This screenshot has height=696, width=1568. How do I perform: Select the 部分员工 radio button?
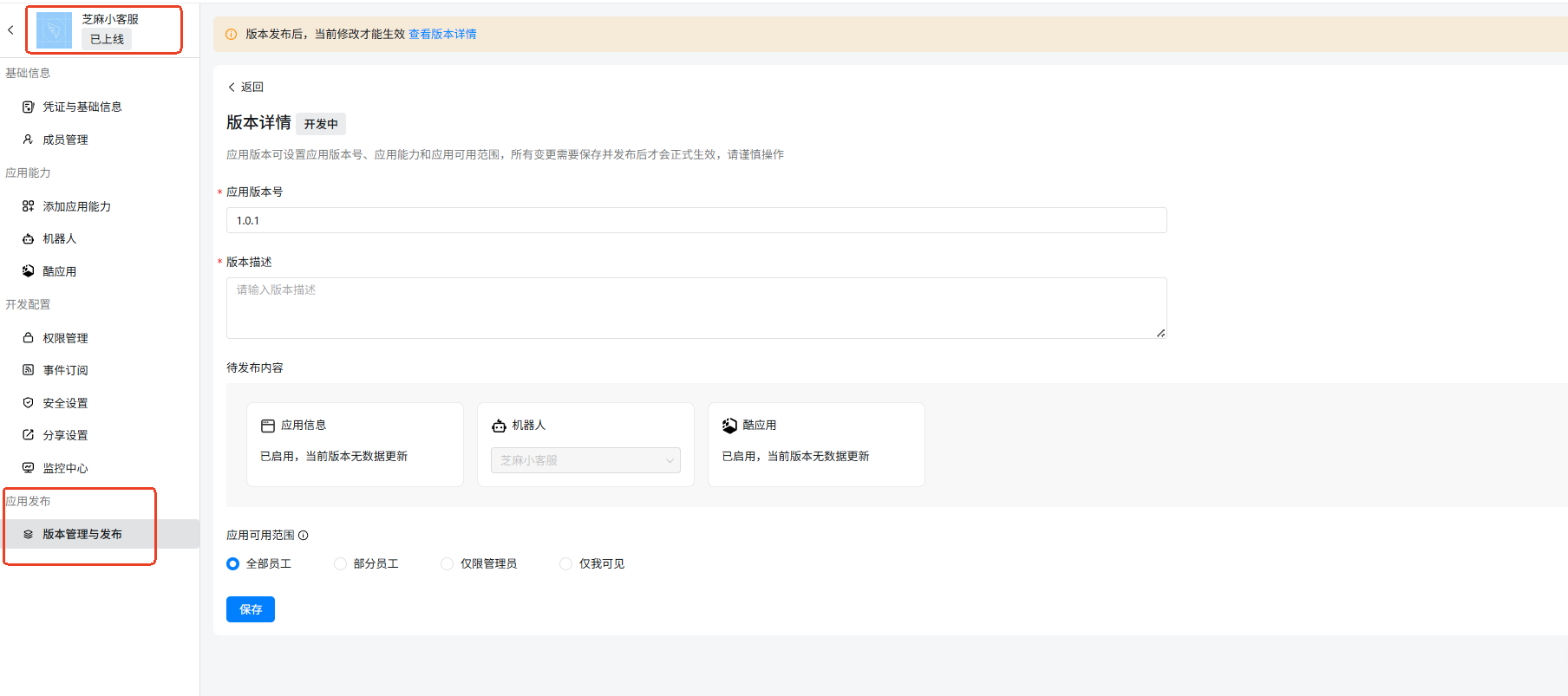(x=340, y=564)
